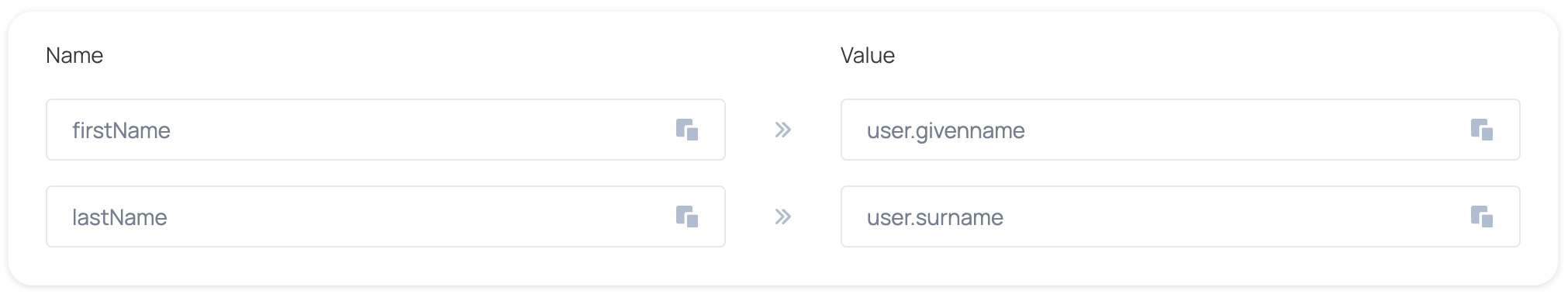Copy the lastName attribute name
Image resolution: width=1568 pixels, height=298 pixels.
687,217
